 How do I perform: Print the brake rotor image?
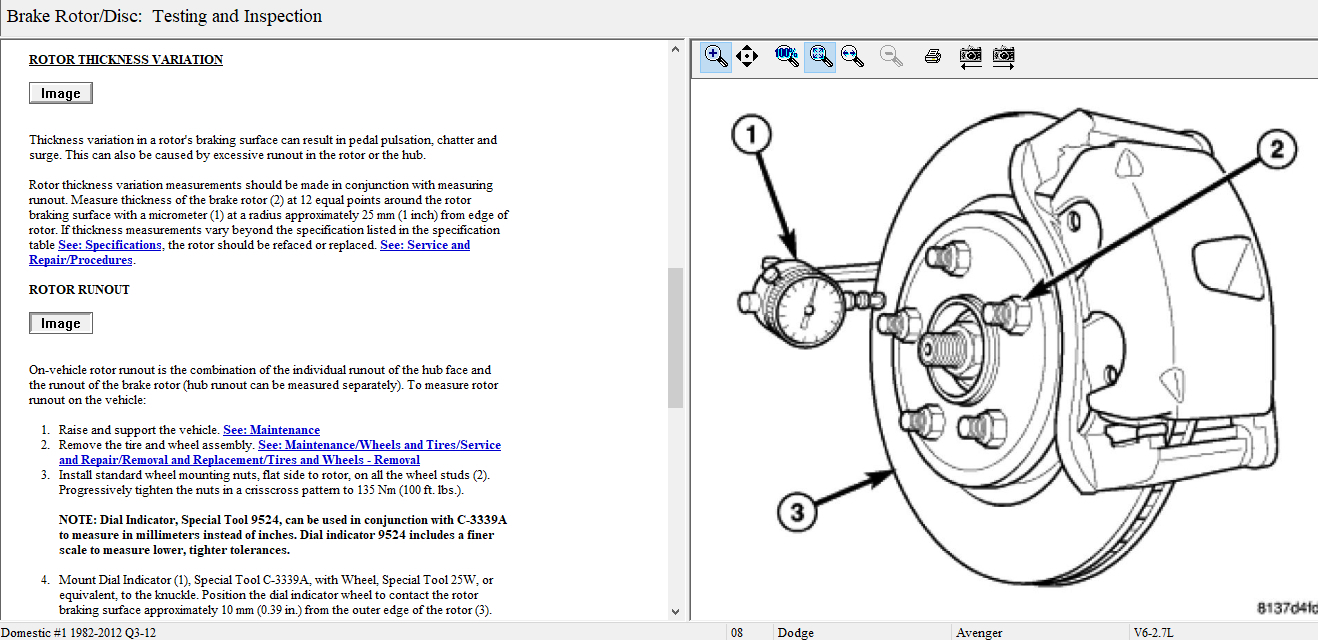[933, 56]
